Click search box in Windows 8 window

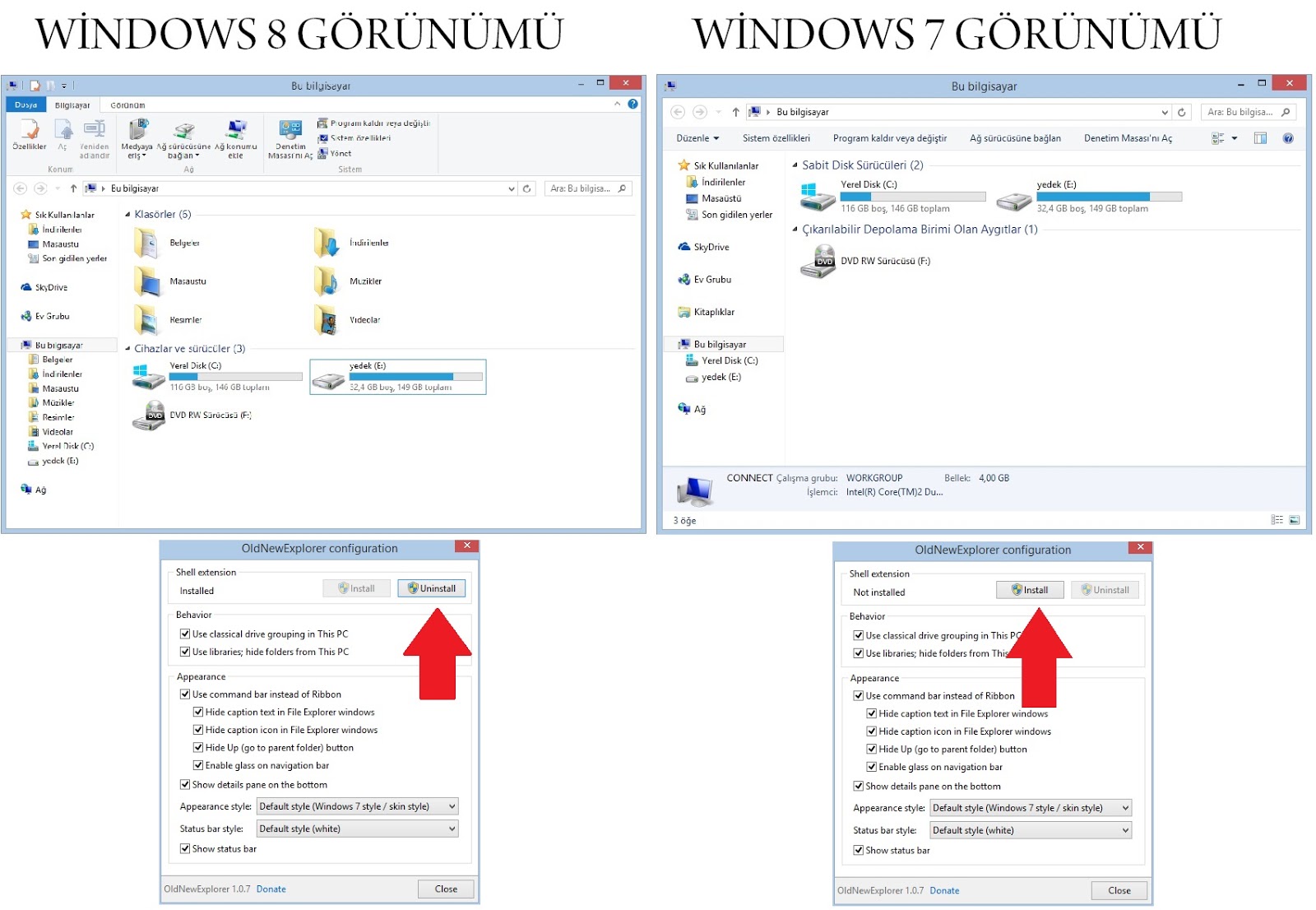[x=589, y=188]
